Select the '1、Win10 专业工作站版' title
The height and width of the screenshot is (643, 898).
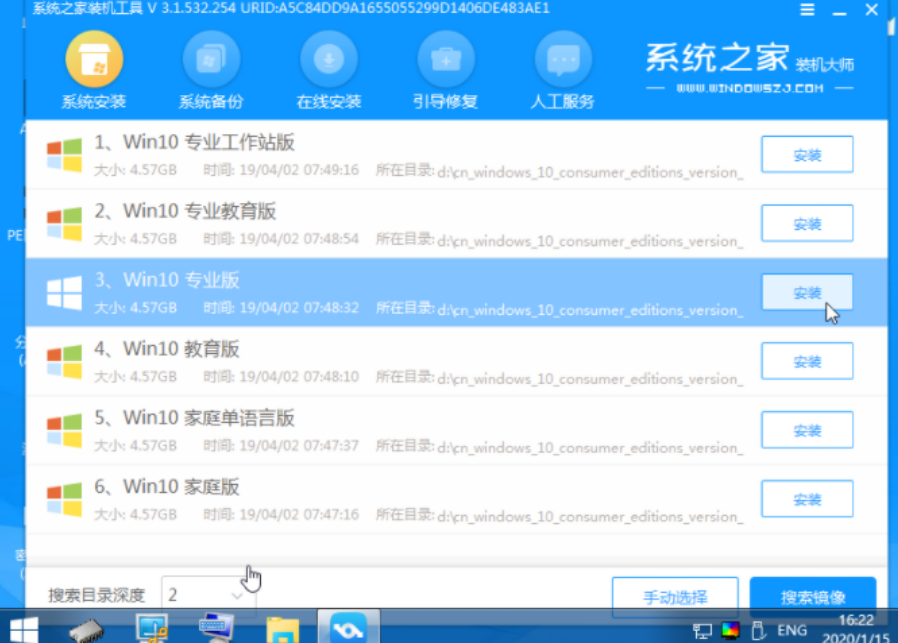pyautogui.click(x=194, y=142)
